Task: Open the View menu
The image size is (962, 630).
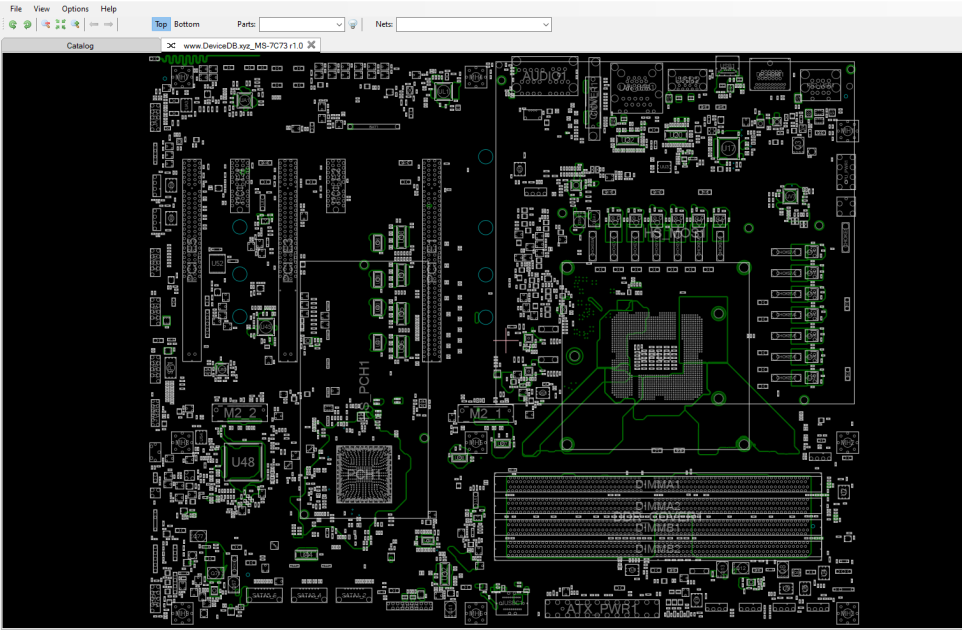Action: click(42, 9)
